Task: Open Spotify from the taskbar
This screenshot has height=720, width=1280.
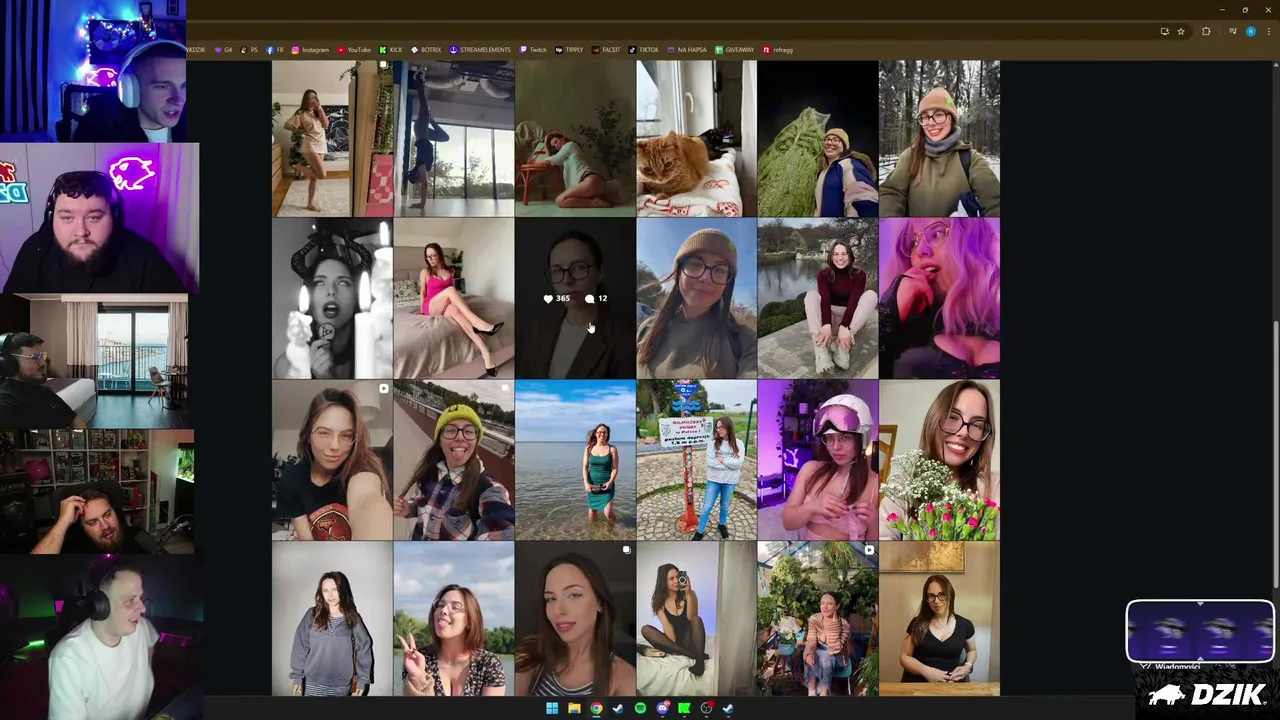Action: coord(640,708)
